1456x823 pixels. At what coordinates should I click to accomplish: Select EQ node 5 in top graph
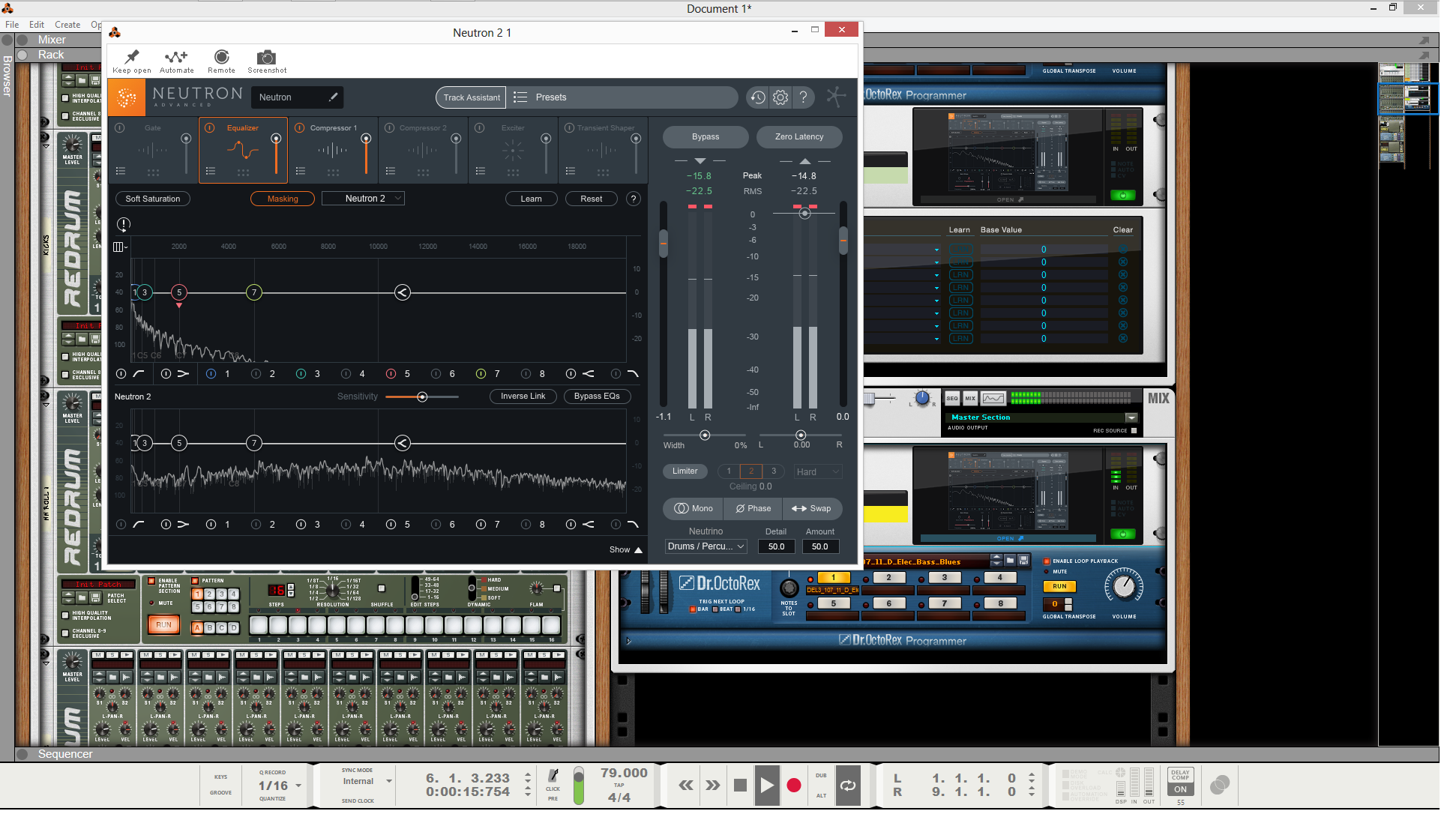click(178, 292)
